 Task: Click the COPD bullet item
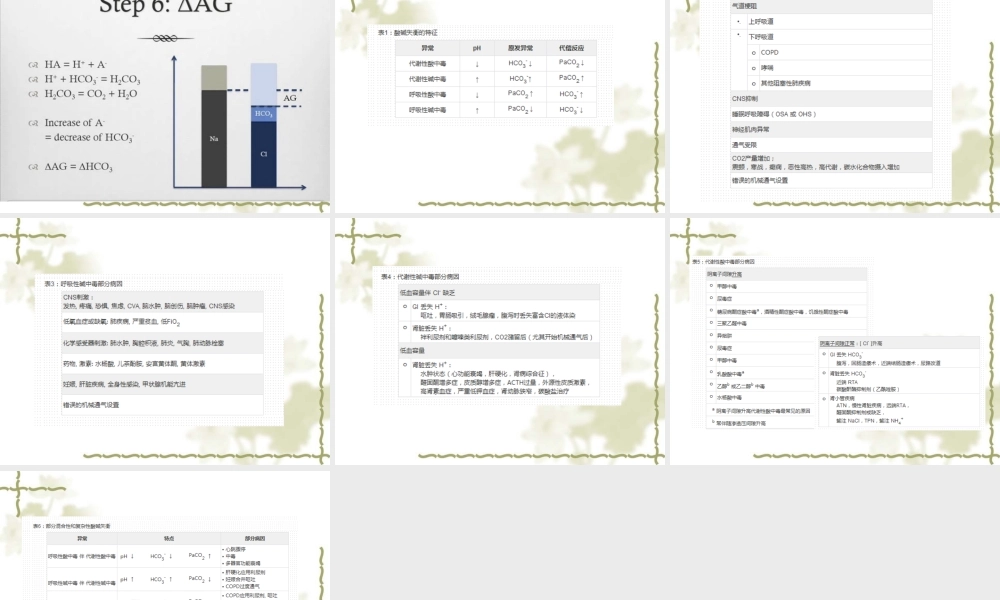point(770,52)
